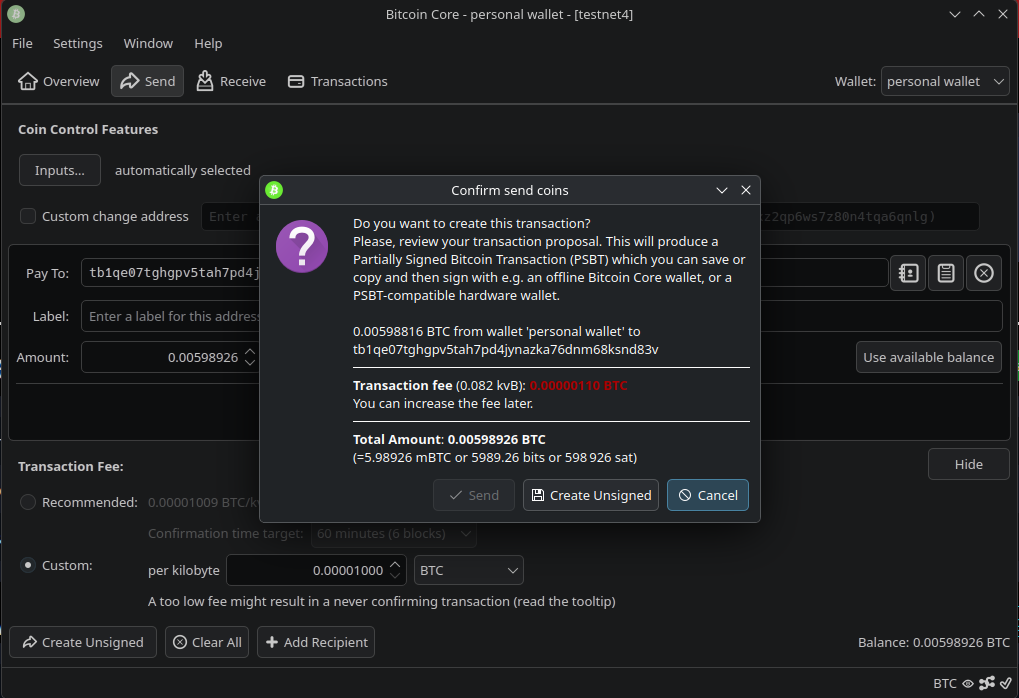The height and width of the screenshot is (698, 1019).
Task: Go to the Transactions tab
Action: pyautogui.click(x=338, y=81)
